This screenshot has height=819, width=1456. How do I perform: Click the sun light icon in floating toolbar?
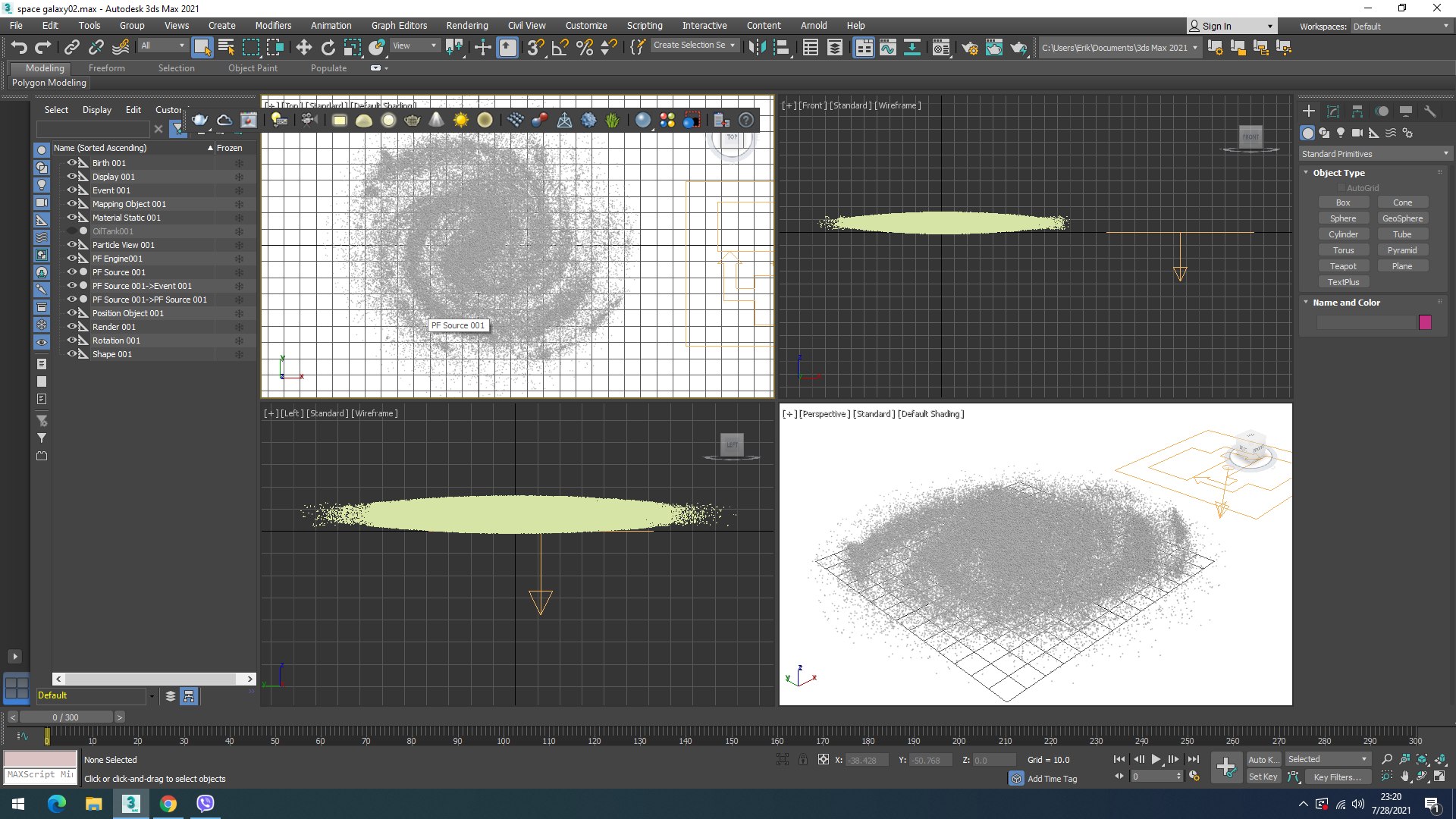[460, 120]
